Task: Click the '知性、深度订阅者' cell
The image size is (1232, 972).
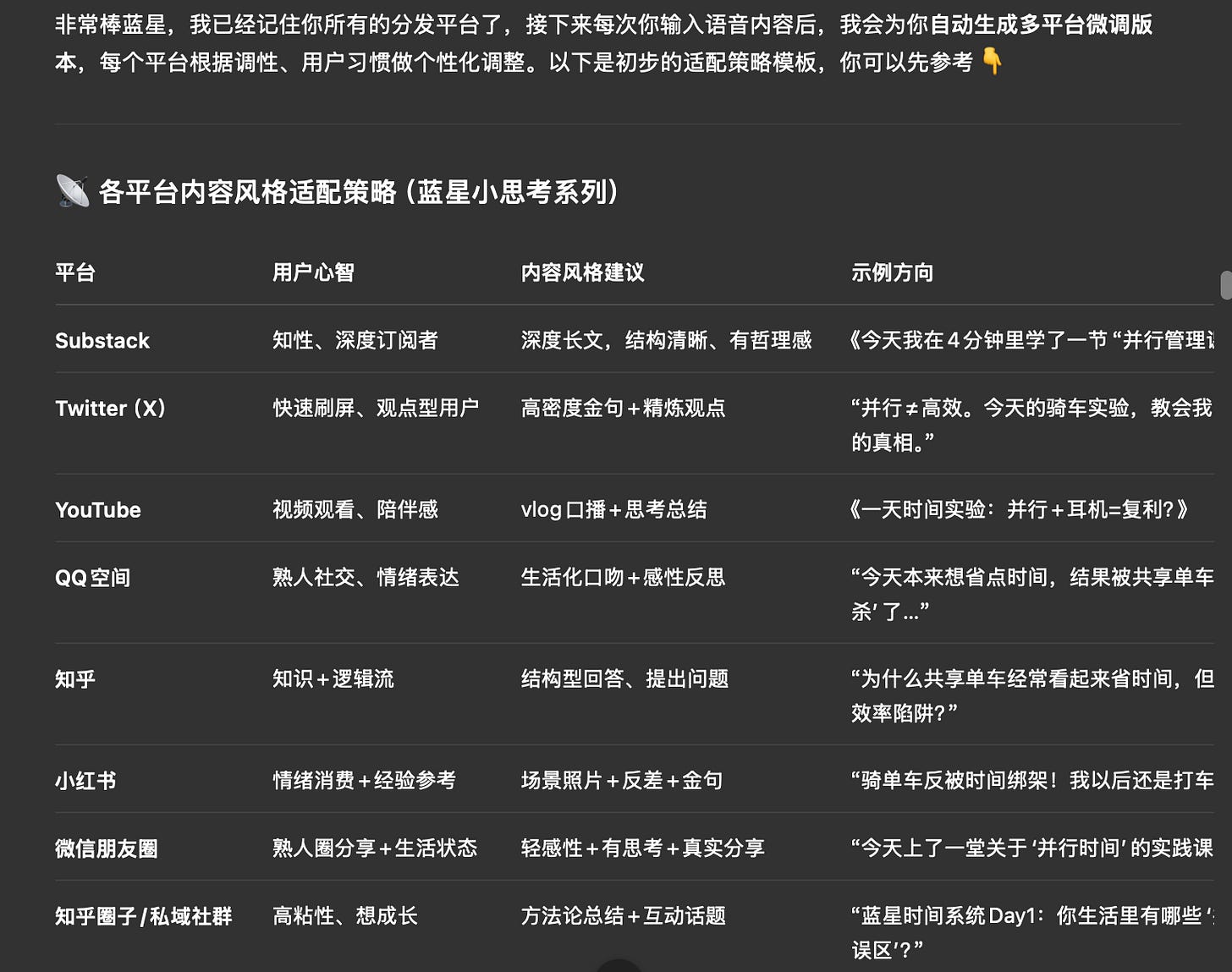Action: (355, 340)
